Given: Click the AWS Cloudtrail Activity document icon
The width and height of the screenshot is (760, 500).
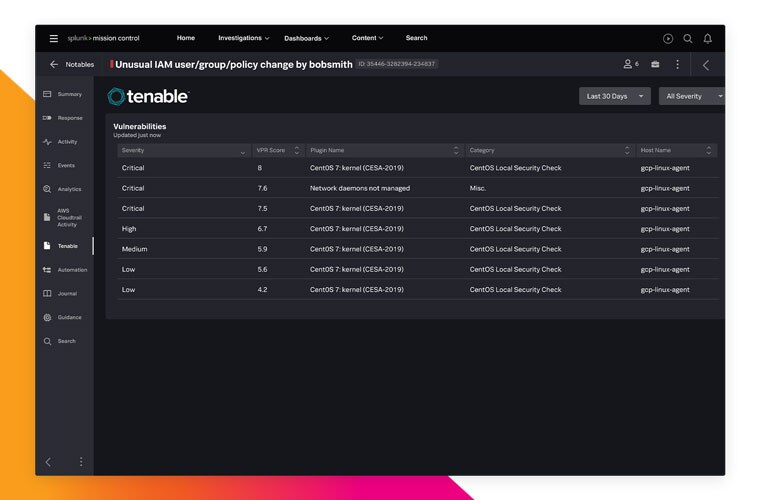Looking at the screenshot, I should coord(47,217).
